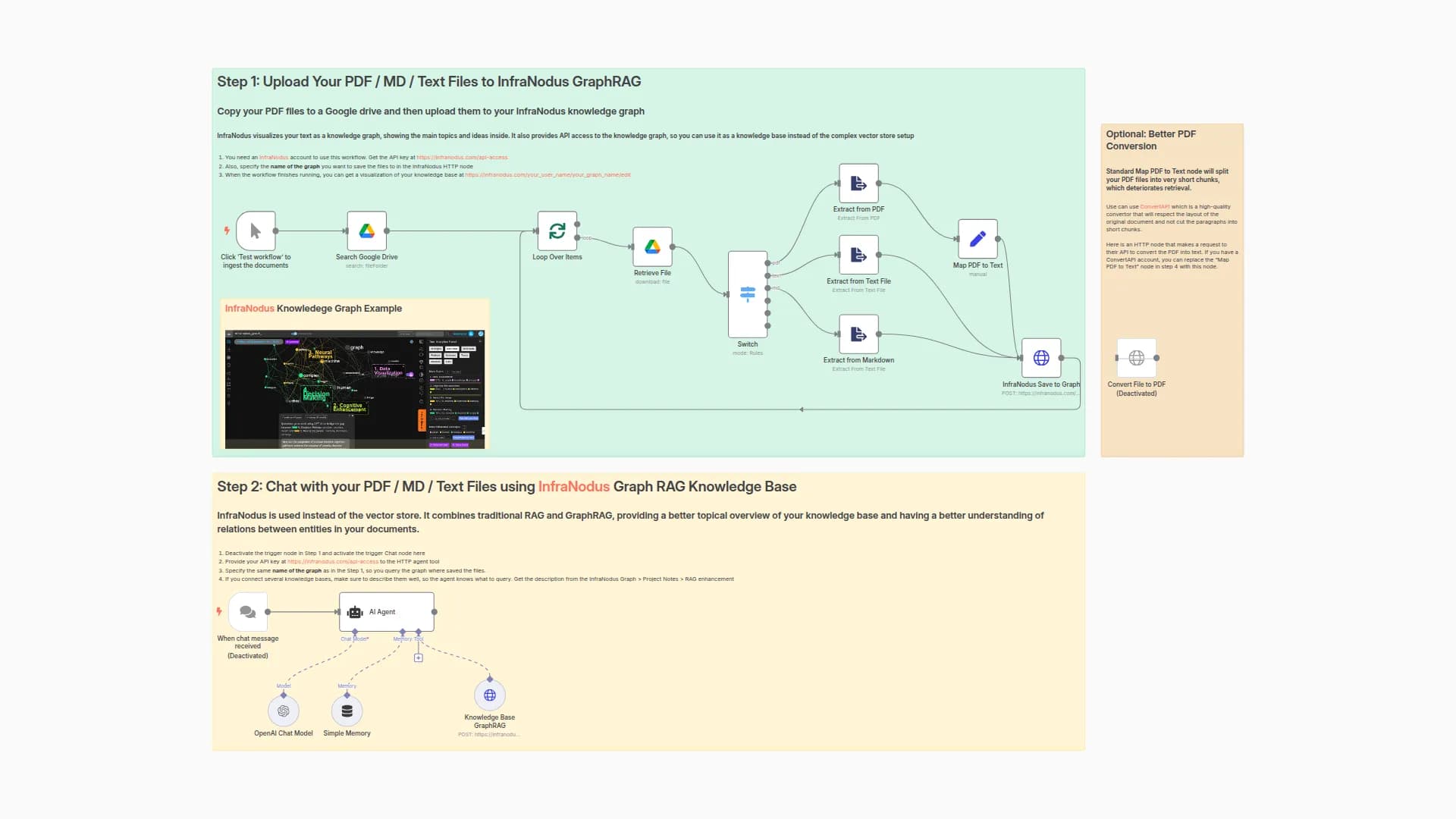The height and width of the screenshot is (819, 1456).
Task: Select the Extract from Text File node
Action: (858, 255)
